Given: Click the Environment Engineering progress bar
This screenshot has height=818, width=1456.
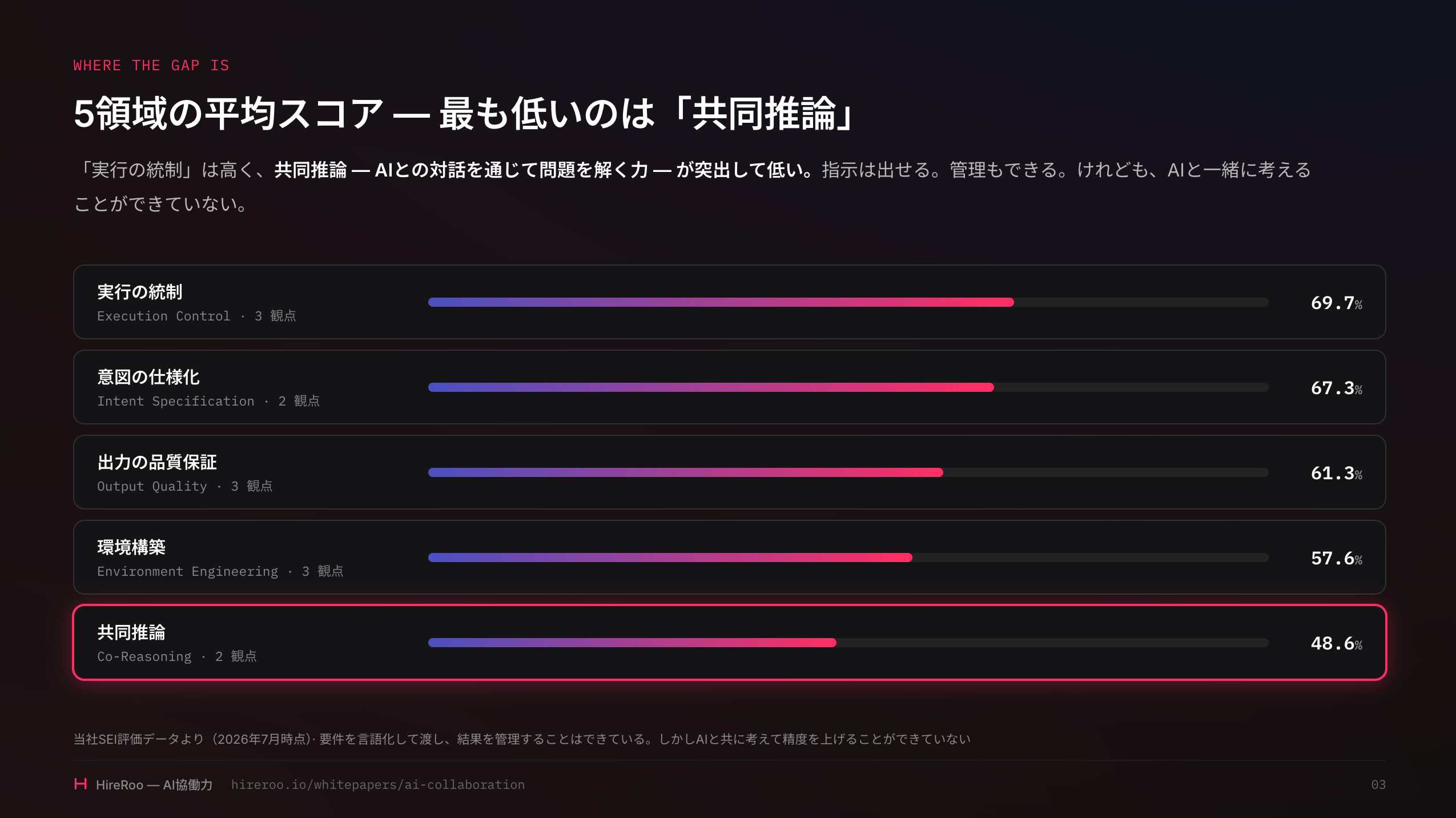Looking at the screenshot, I should pyautogui.click(x=848, y=558).
